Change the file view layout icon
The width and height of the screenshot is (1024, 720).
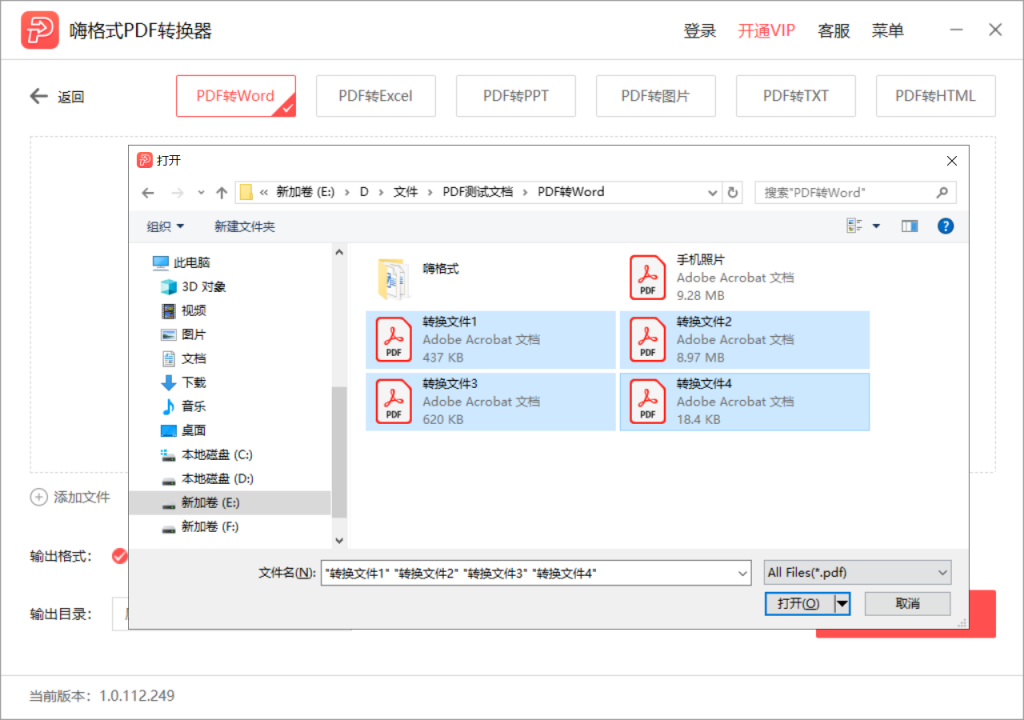(854, 226)
